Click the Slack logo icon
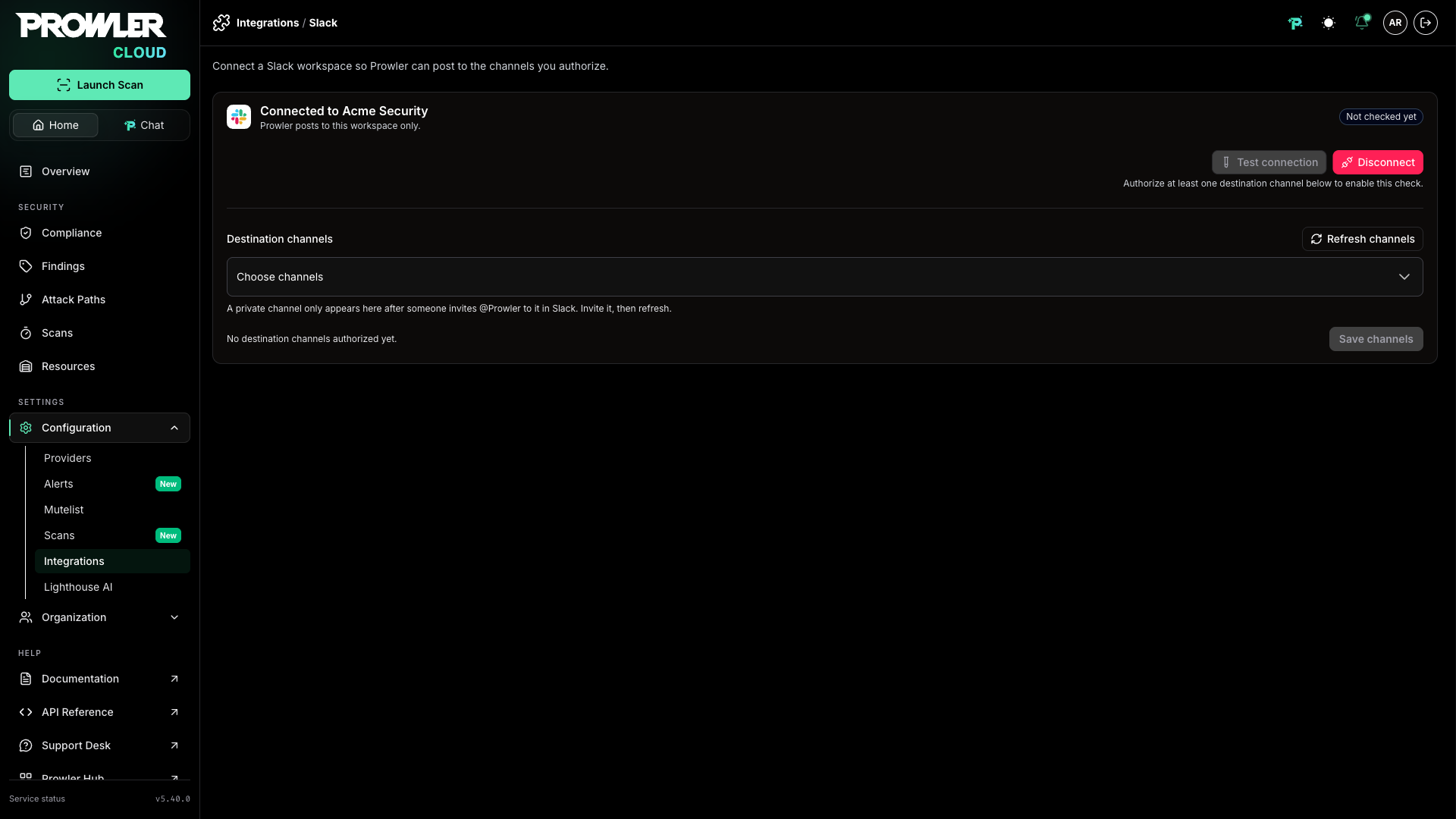The image size is (1456, 819). [x=239, y=117]
